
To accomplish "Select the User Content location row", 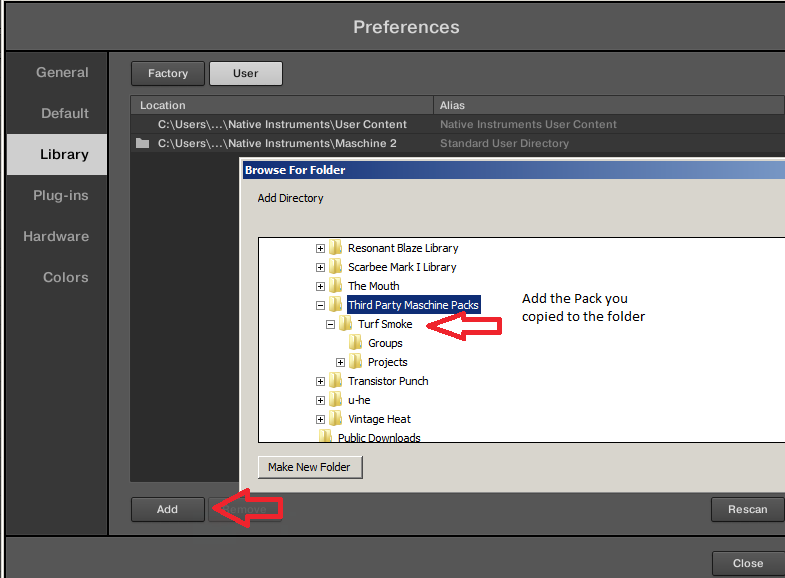I will (x=283, y=125).
